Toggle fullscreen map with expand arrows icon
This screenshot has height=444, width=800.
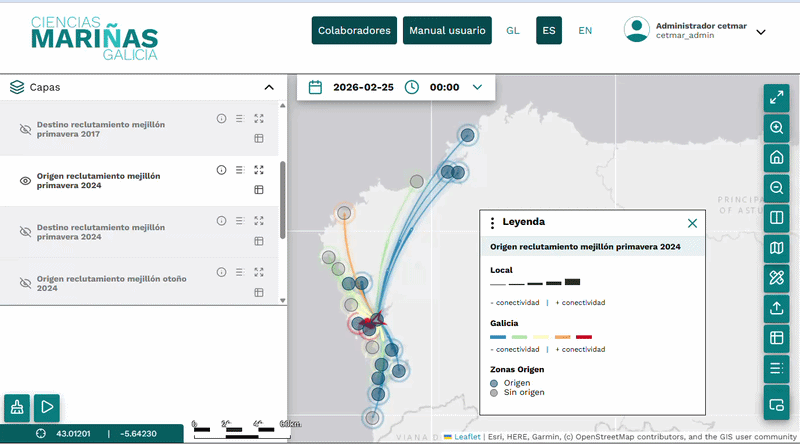(776, 97)
